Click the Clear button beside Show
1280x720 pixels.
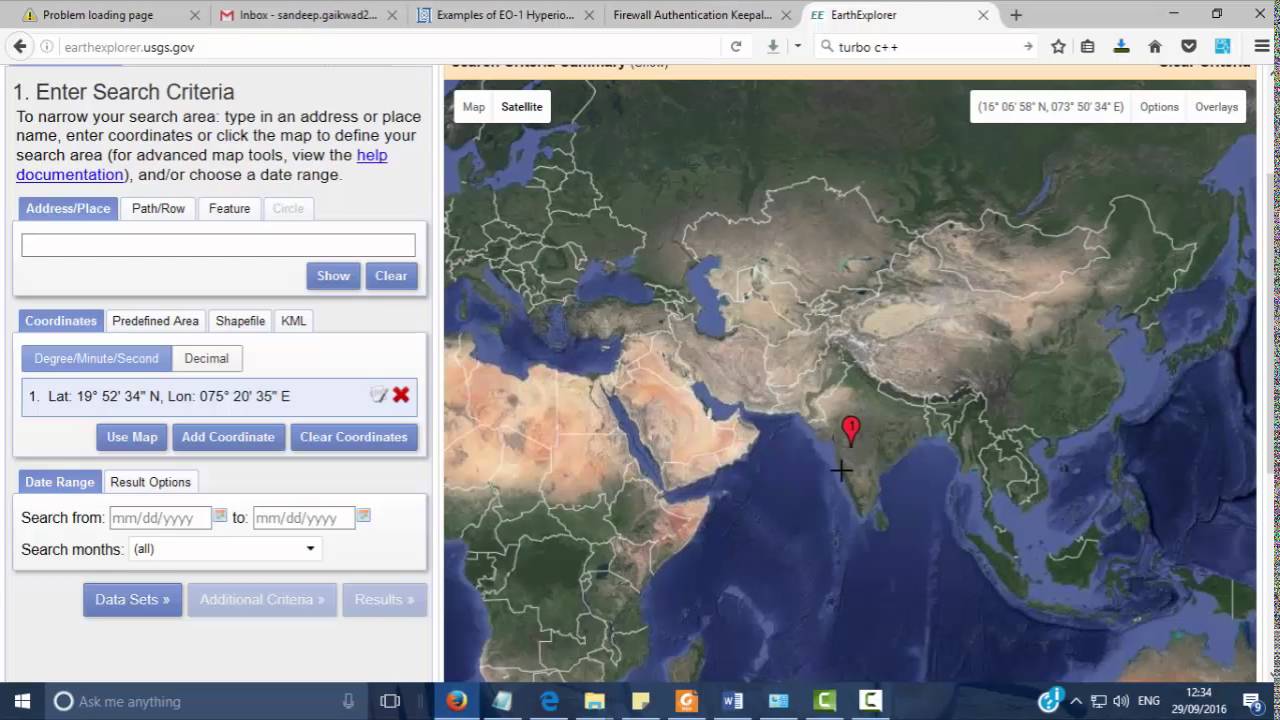(391, 276)
